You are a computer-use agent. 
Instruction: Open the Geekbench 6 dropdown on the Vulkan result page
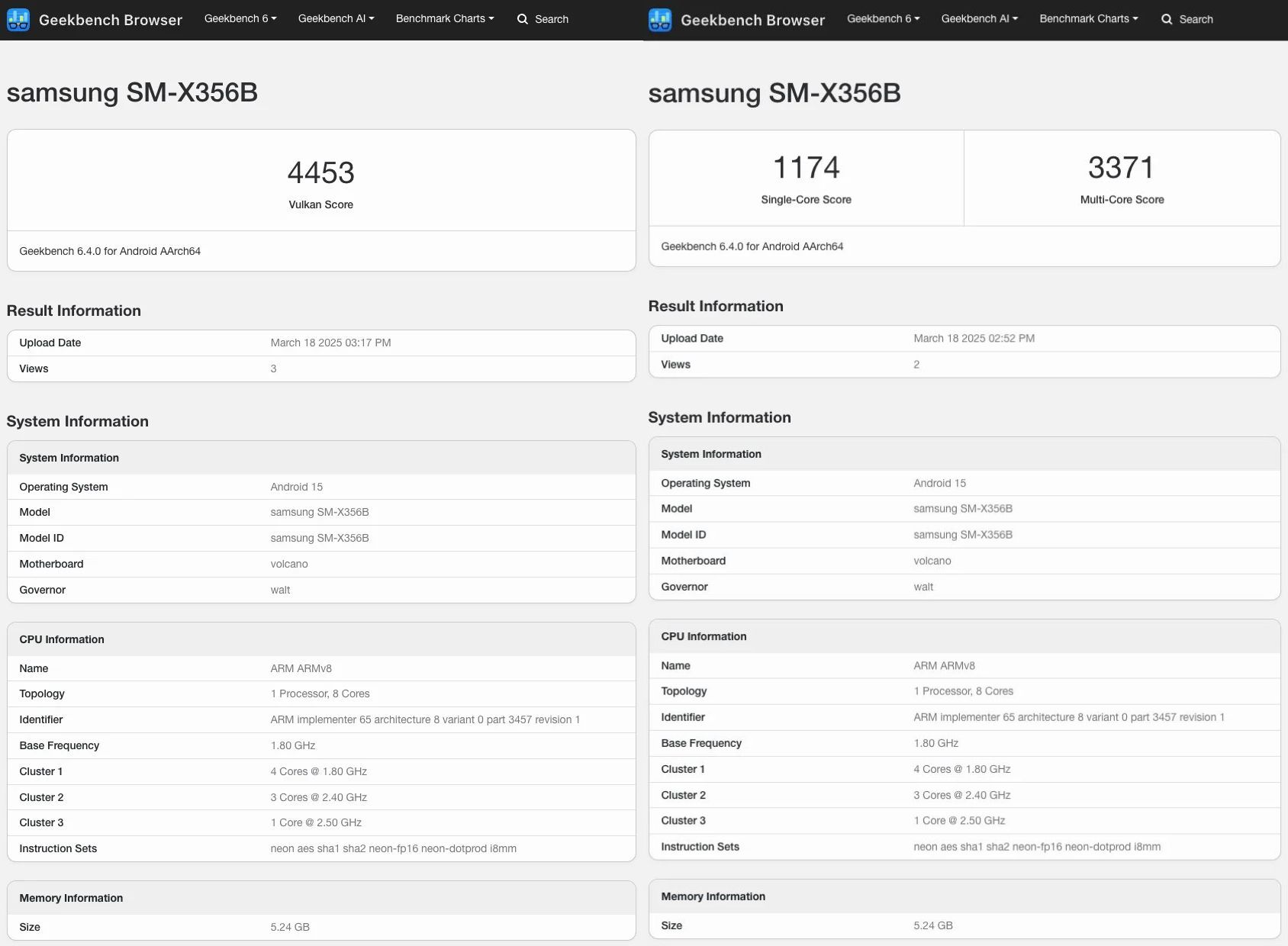click(240, 18)
